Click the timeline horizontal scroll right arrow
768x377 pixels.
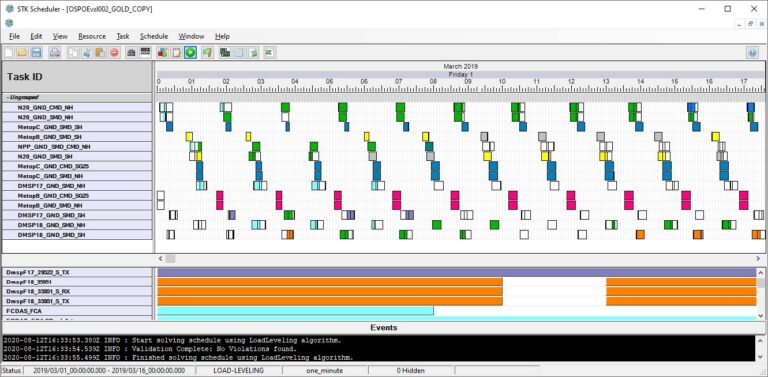pyautogui.click(x=758, y=259)
